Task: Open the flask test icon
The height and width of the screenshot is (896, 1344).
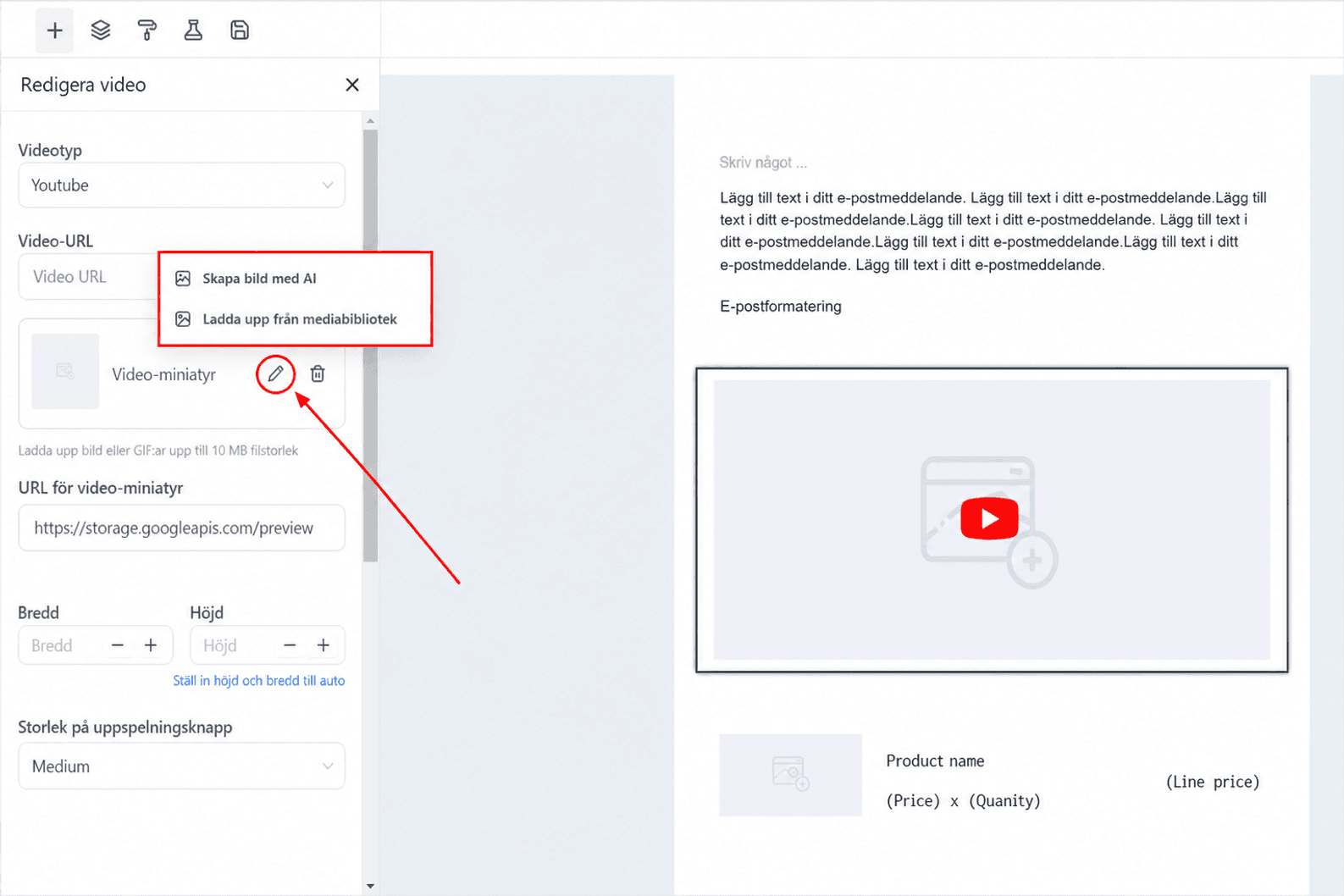Action: 193,30
